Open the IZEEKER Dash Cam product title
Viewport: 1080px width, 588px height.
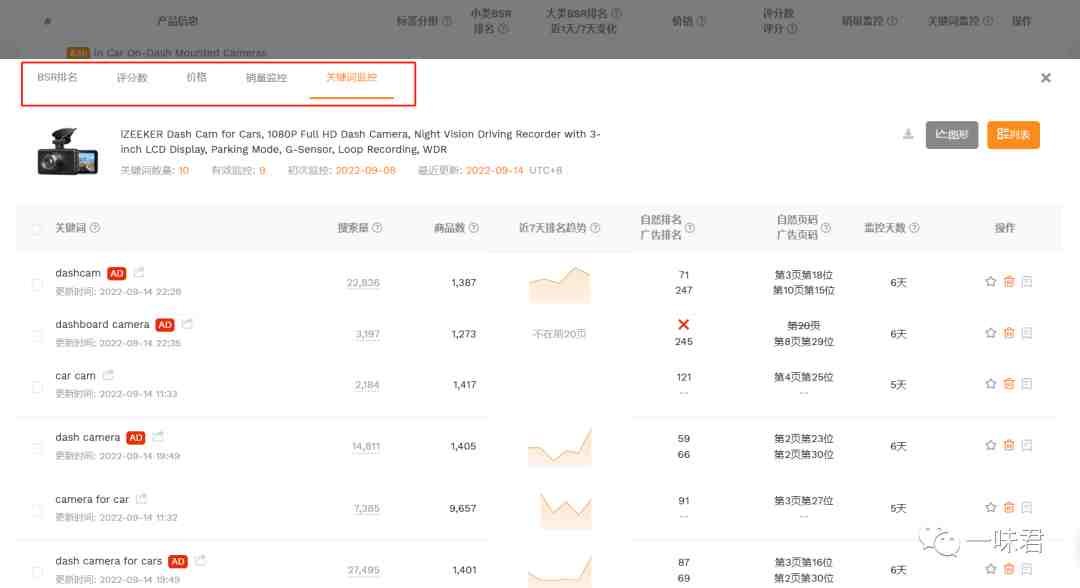(360, 142)
